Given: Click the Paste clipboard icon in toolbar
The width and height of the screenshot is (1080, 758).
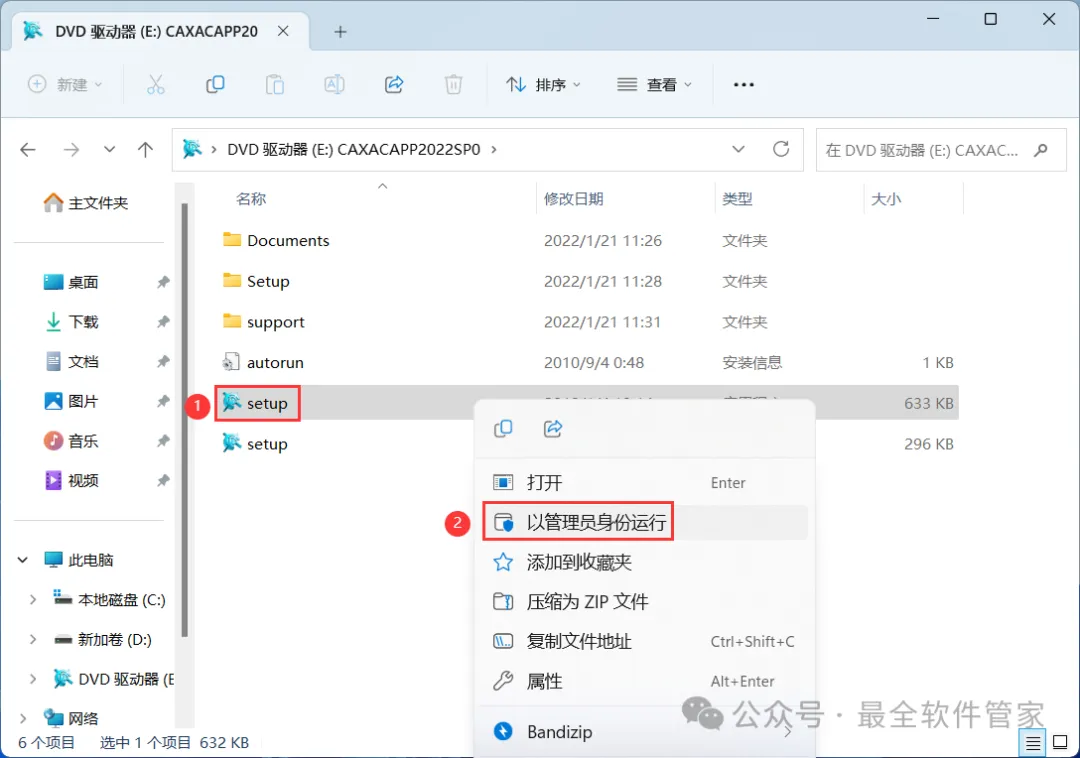Looking at the screenshot, I should pyautogui.click(x=275, y=85).
